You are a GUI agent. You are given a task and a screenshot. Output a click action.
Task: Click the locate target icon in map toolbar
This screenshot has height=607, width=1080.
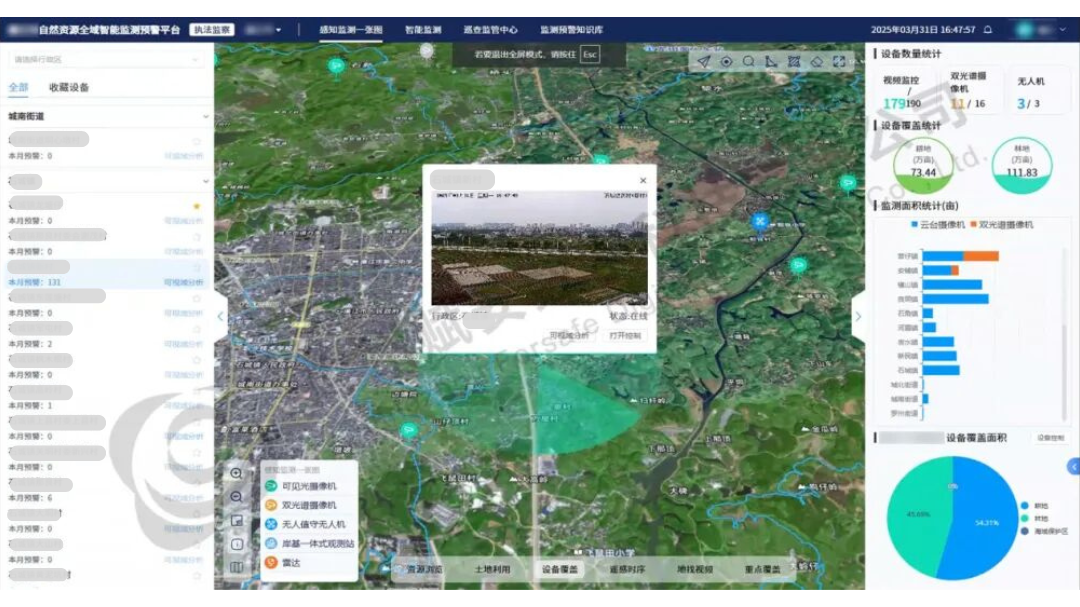(x=727, y=62)
